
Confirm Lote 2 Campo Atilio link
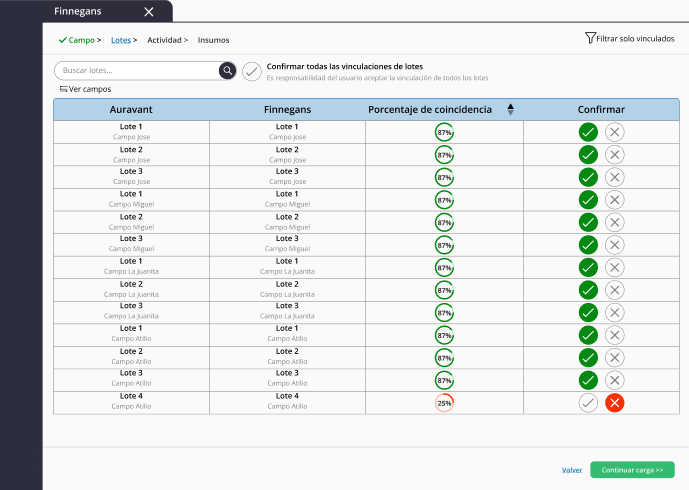[x=588, y=358]
